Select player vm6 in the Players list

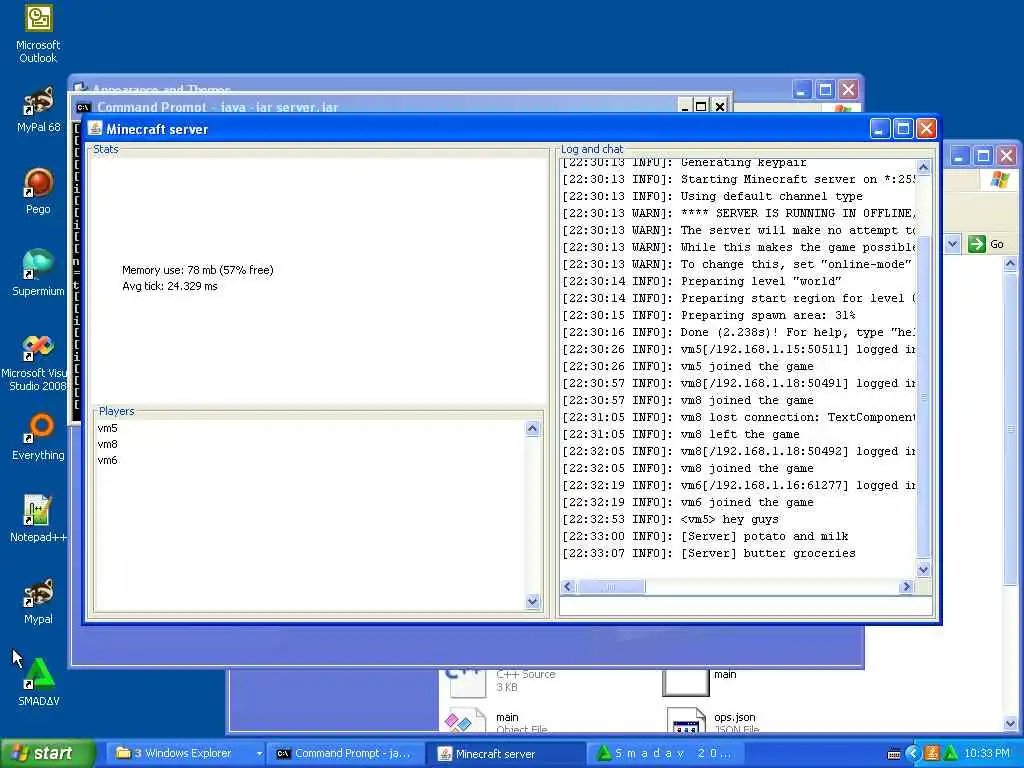108,460
